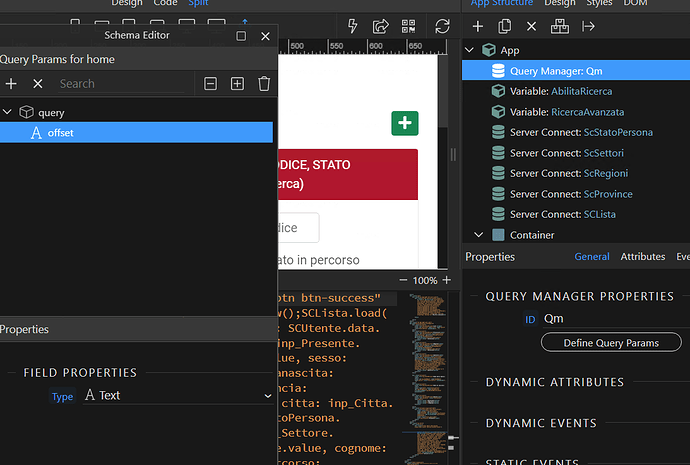The width and height of the screenshot is (690, 465).
Task: Click the delete (X) icon in App Structure toolbar
Action: [532, 26]
